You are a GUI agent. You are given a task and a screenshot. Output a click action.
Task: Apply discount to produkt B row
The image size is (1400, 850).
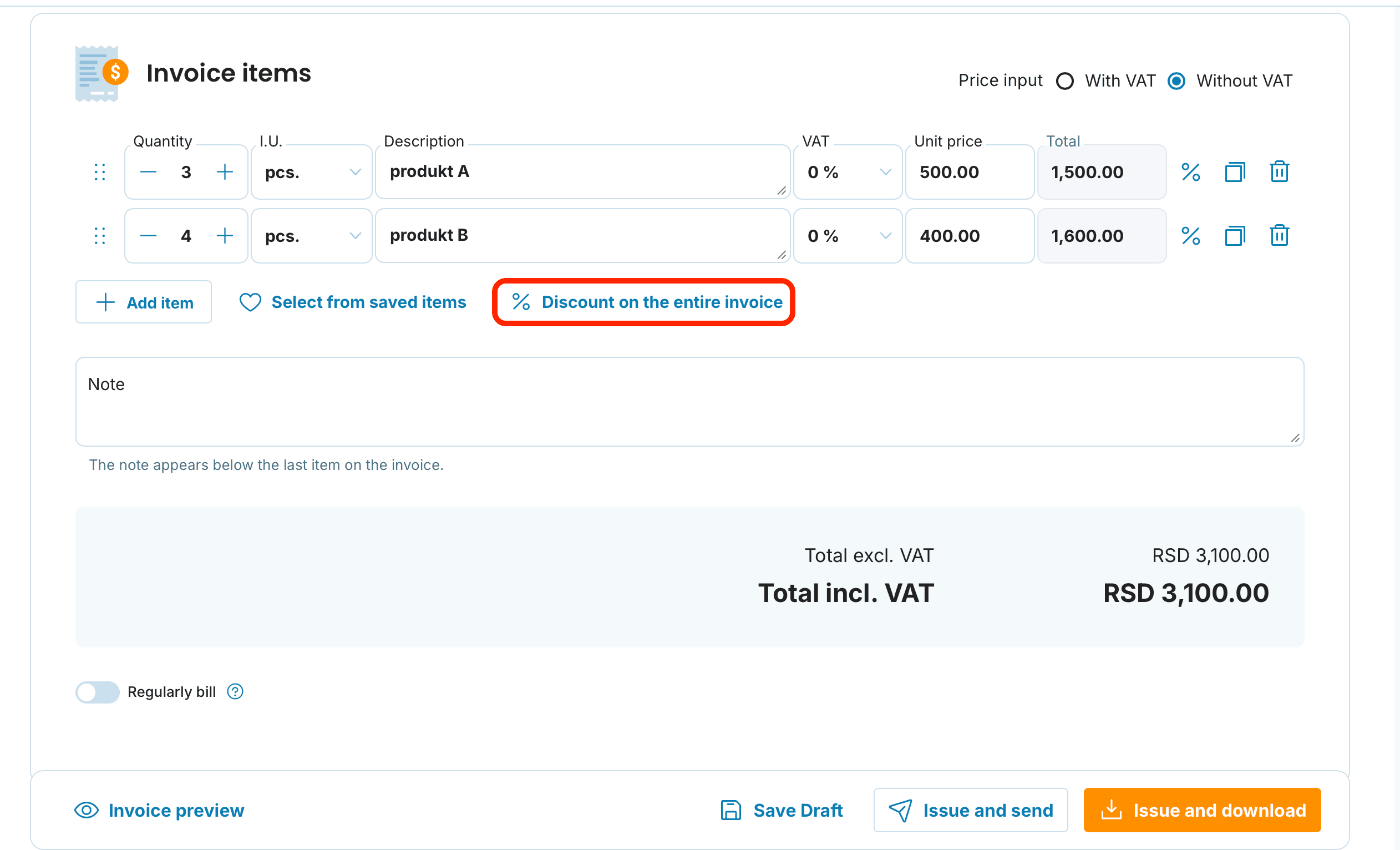point(1190,236)
